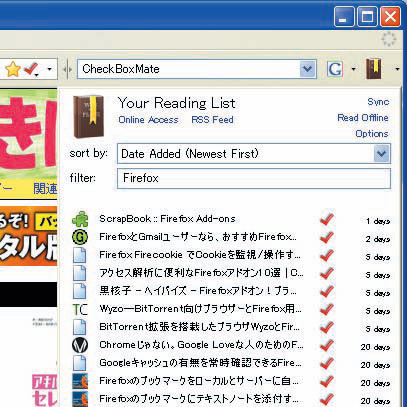Click the Google search engine icon
Viewport: 407px width, 407px height.
335,69
